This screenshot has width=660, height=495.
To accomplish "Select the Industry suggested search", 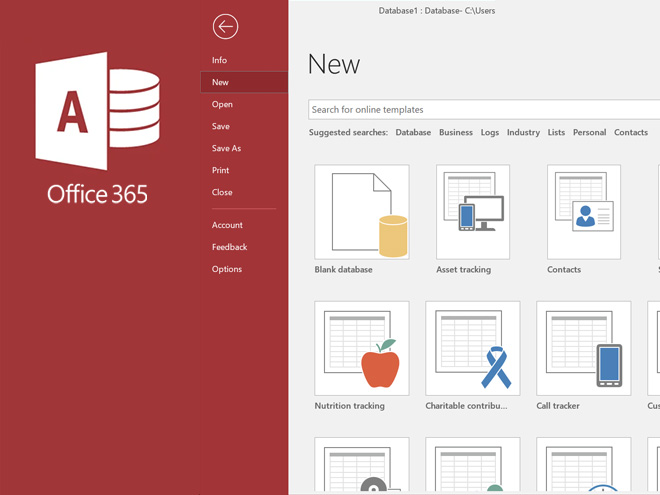I will pos(523,133).
